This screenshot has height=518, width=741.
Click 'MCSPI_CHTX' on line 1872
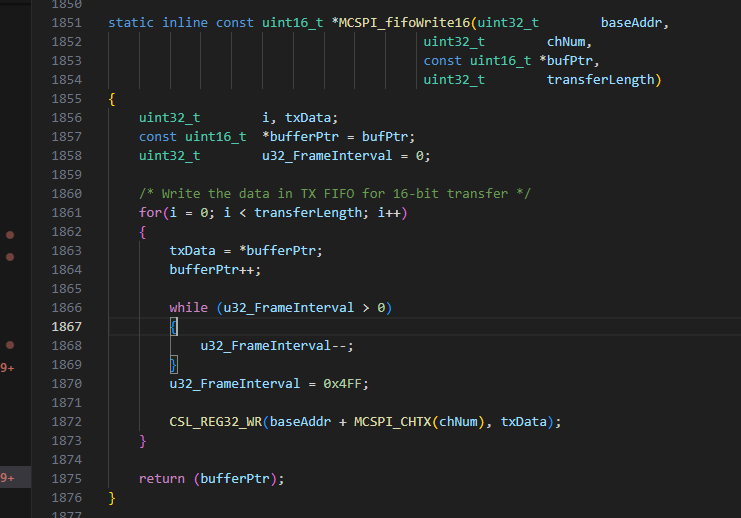(392, 422)
